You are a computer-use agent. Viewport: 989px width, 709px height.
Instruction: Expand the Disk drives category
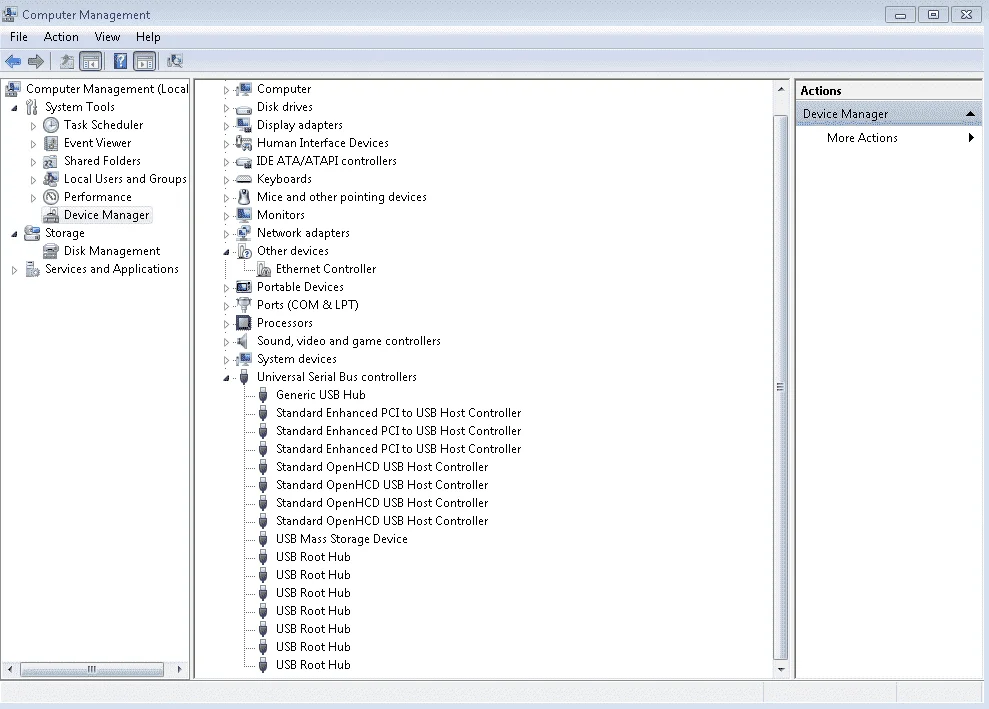[x=226, y=108]
